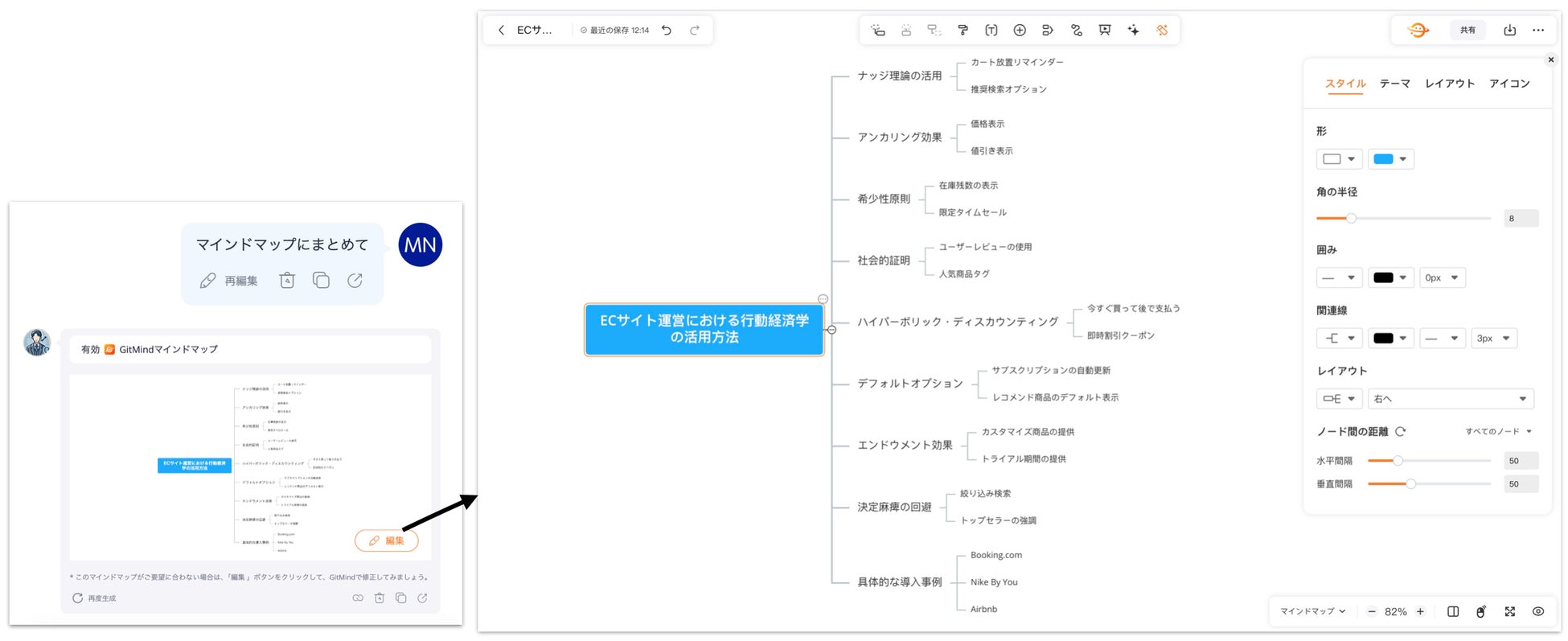
Task: Toggle the split outline view icon
Action: 1453,612
